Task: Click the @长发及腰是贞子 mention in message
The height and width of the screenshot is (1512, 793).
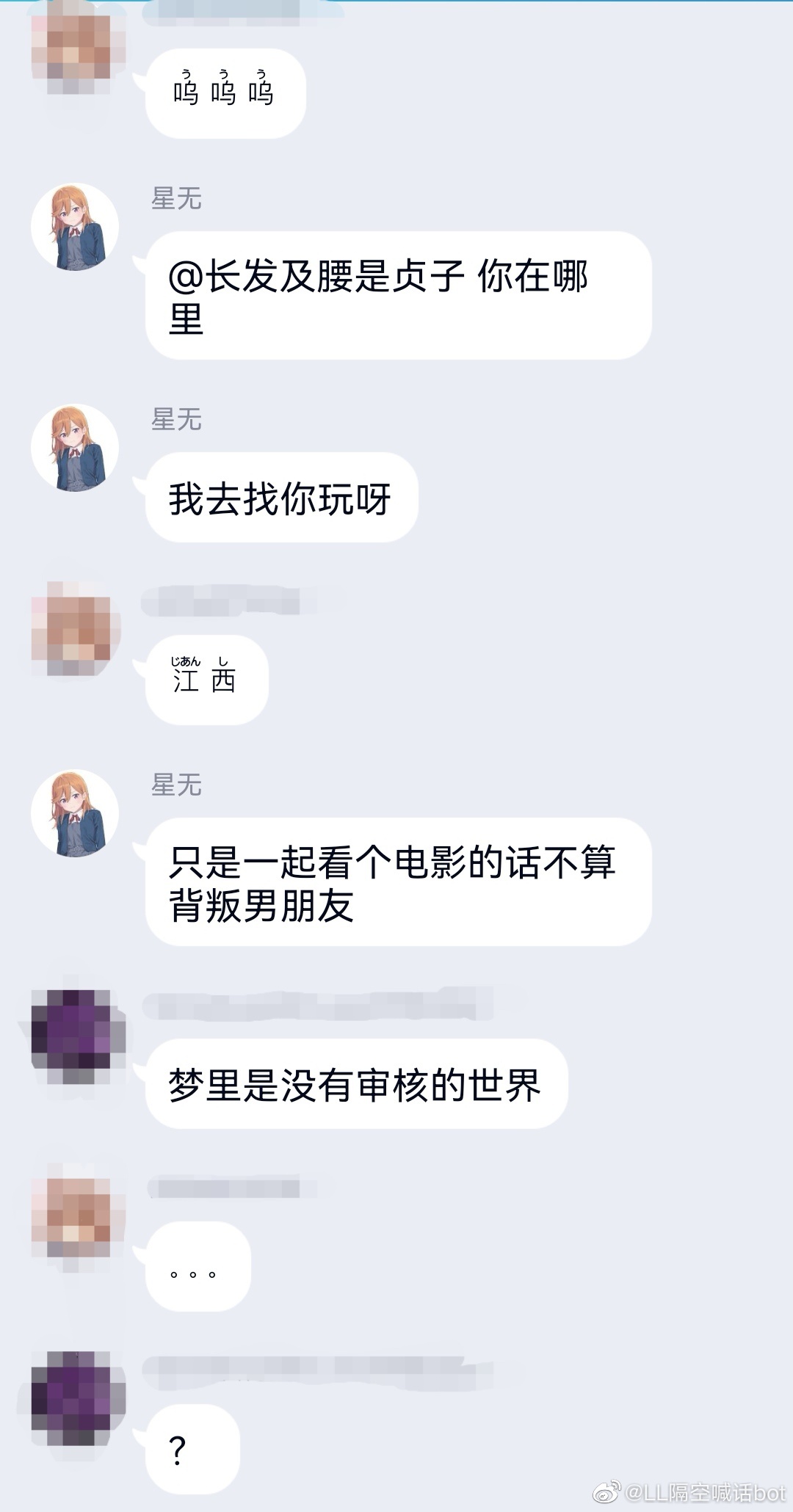Action: pyautogui.click(x=316, y=277)
